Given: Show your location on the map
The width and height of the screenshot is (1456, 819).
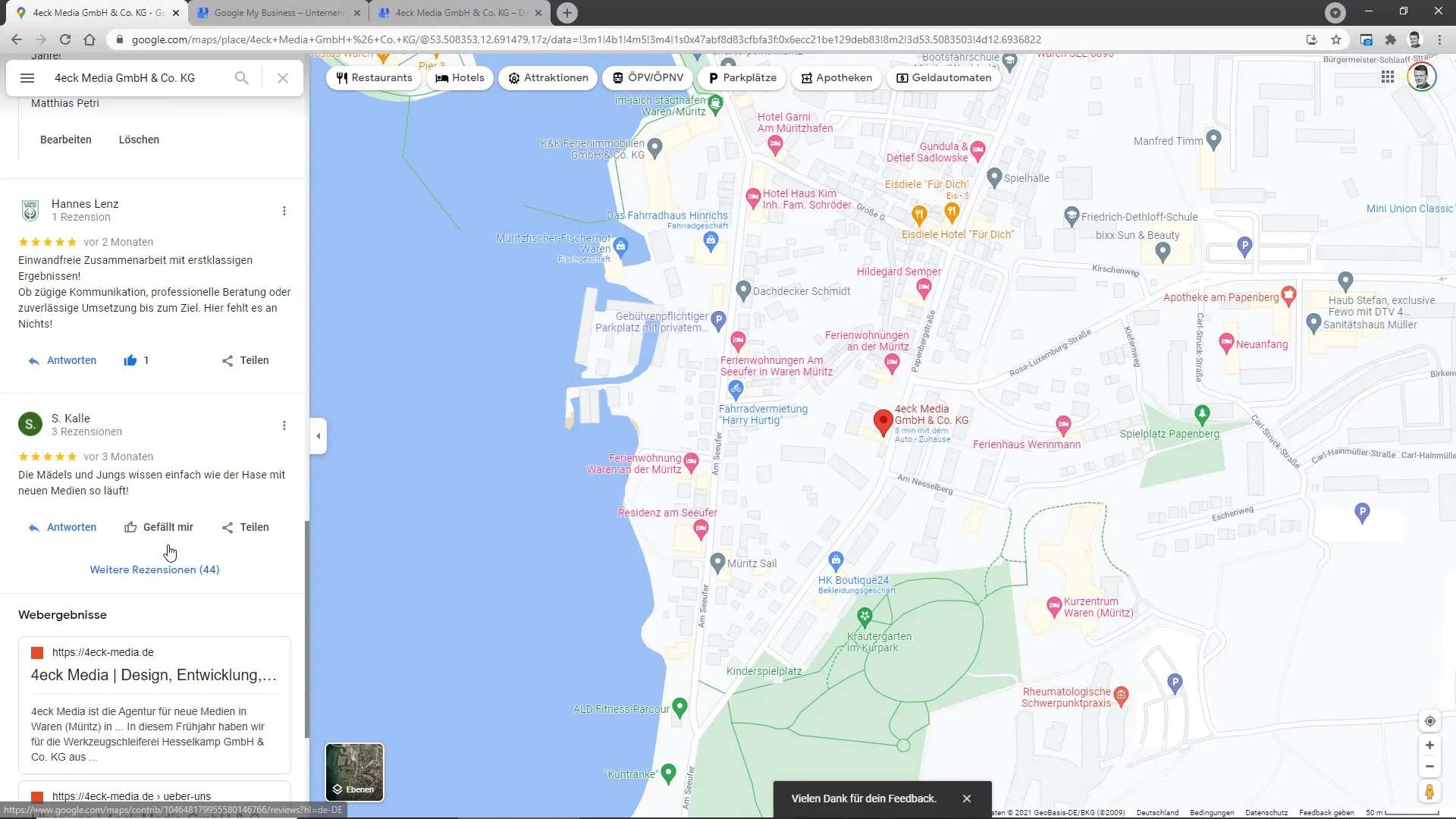Looking at the screenshot, I should tap(1429, 721).
